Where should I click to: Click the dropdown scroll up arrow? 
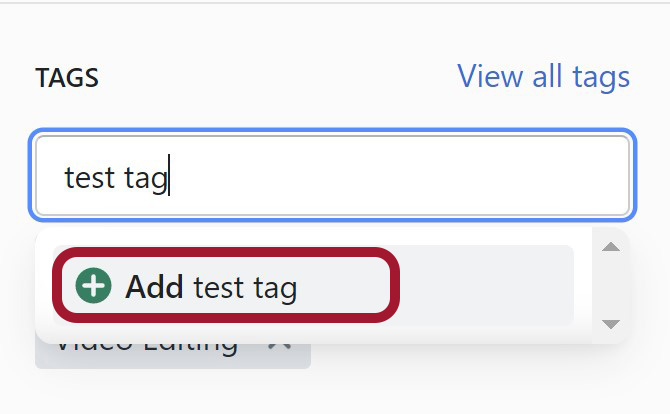(611, 247)
